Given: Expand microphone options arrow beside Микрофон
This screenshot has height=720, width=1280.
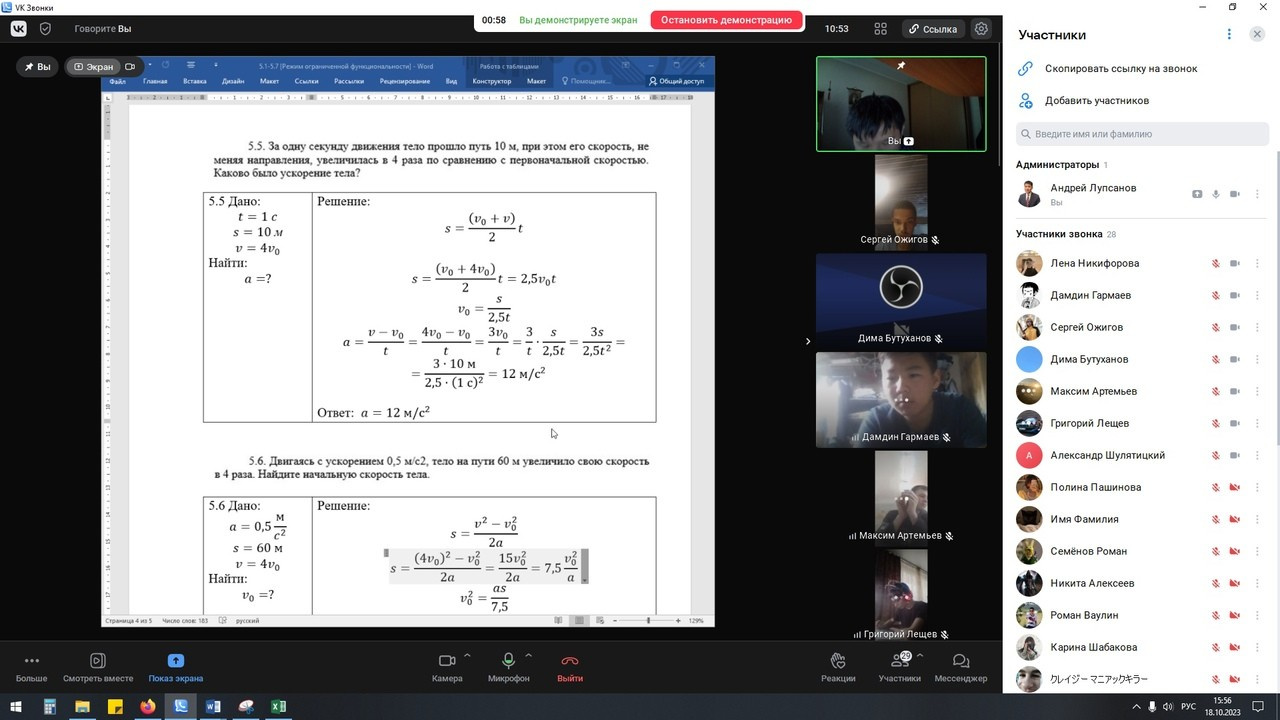Looking at the screenshot, I should pos(529,656).
